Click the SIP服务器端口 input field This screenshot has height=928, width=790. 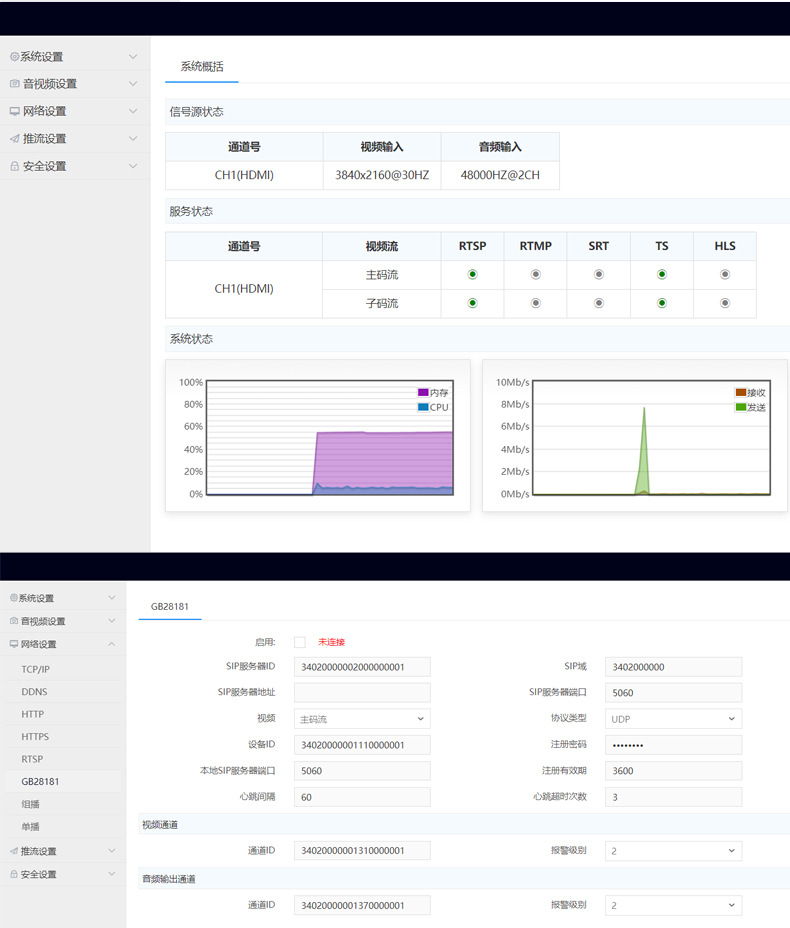pyautogui.click(x=673, y=692)
